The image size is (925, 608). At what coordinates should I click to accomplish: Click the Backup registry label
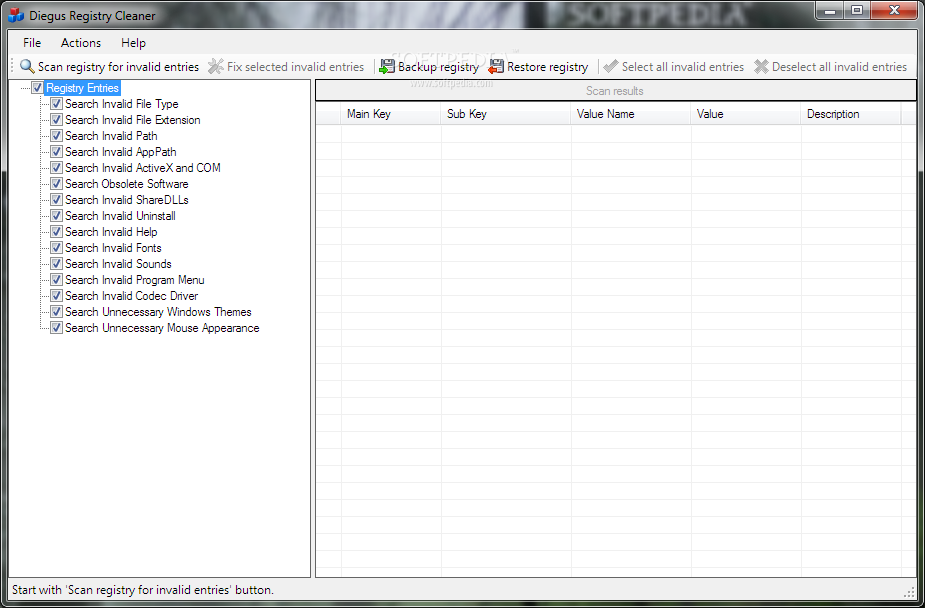tap(438, 67)
